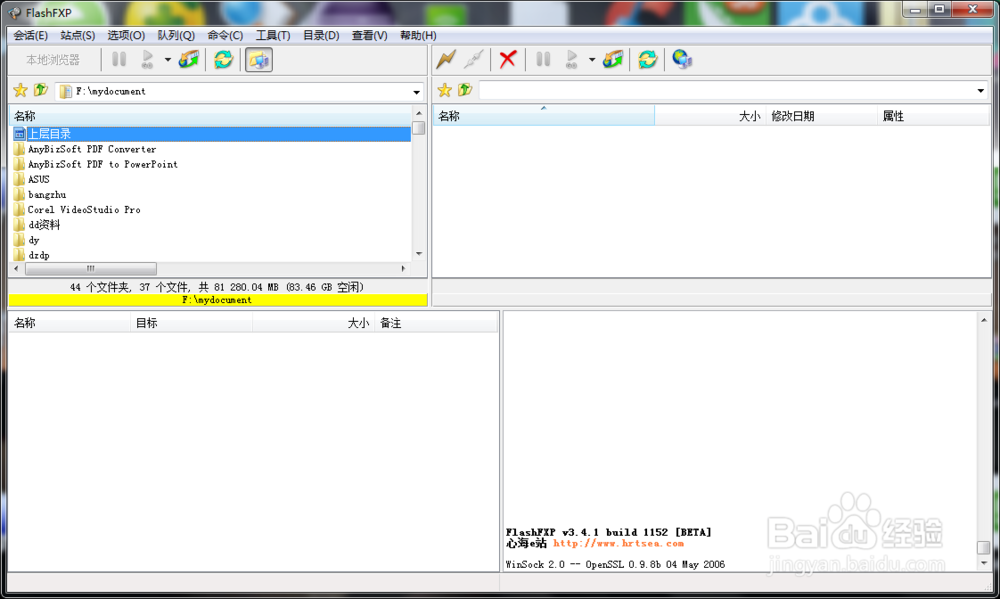Expand the remote path dropdown arrow

point(981,91)
